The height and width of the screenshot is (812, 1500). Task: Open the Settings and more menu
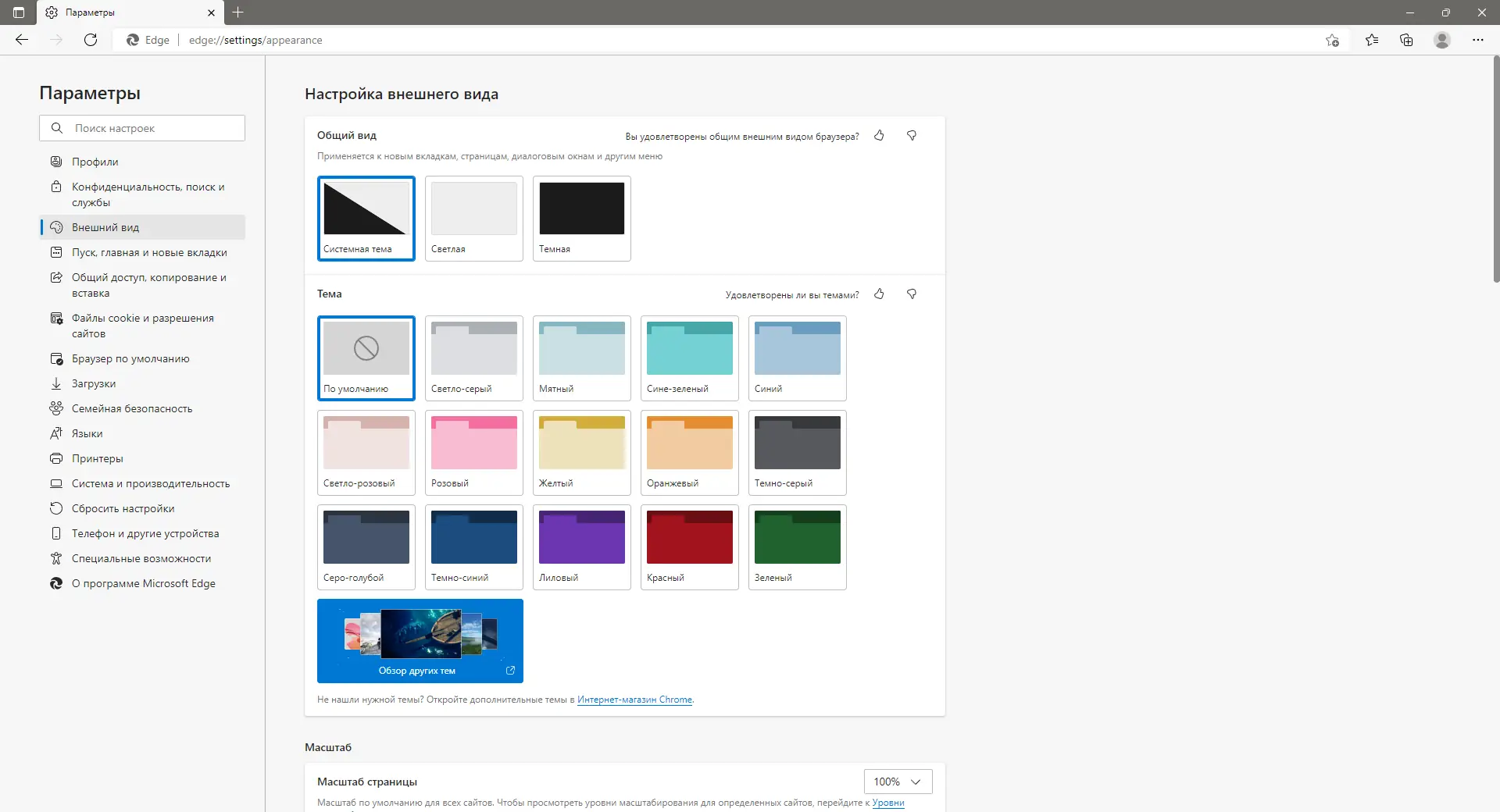click(1478, 40)
